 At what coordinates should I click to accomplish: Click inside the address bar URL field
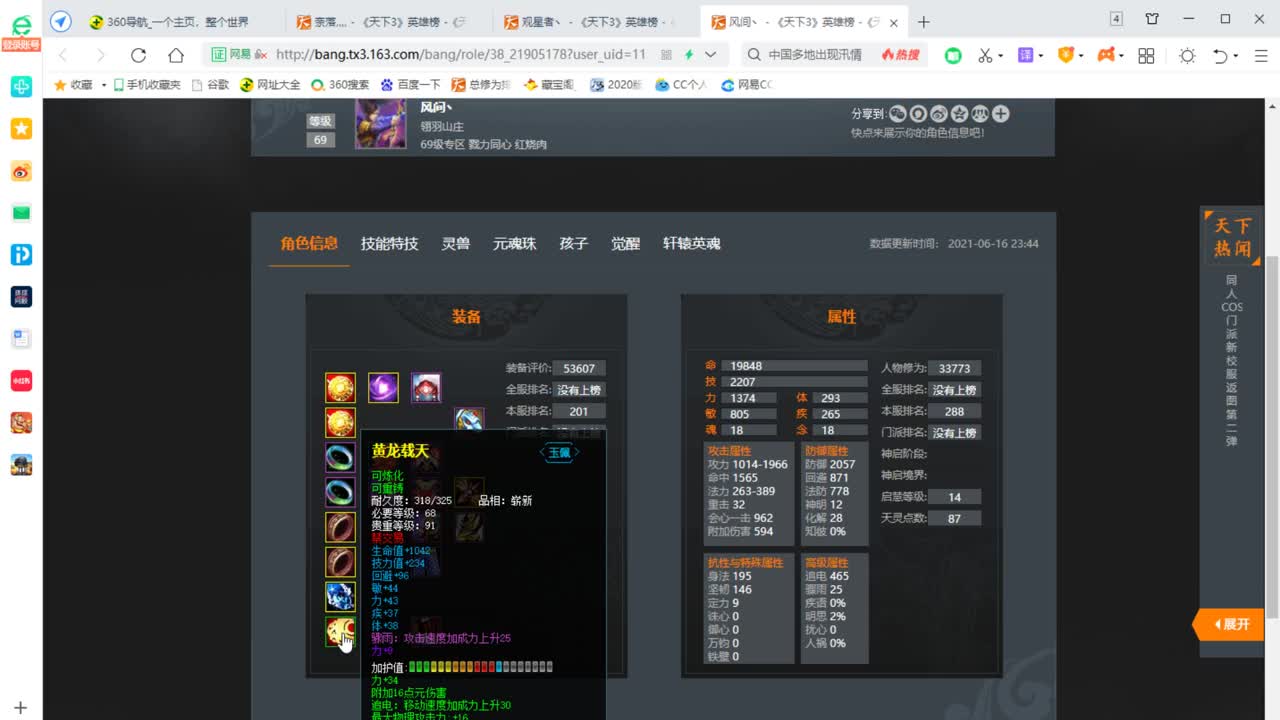[450, 55]
